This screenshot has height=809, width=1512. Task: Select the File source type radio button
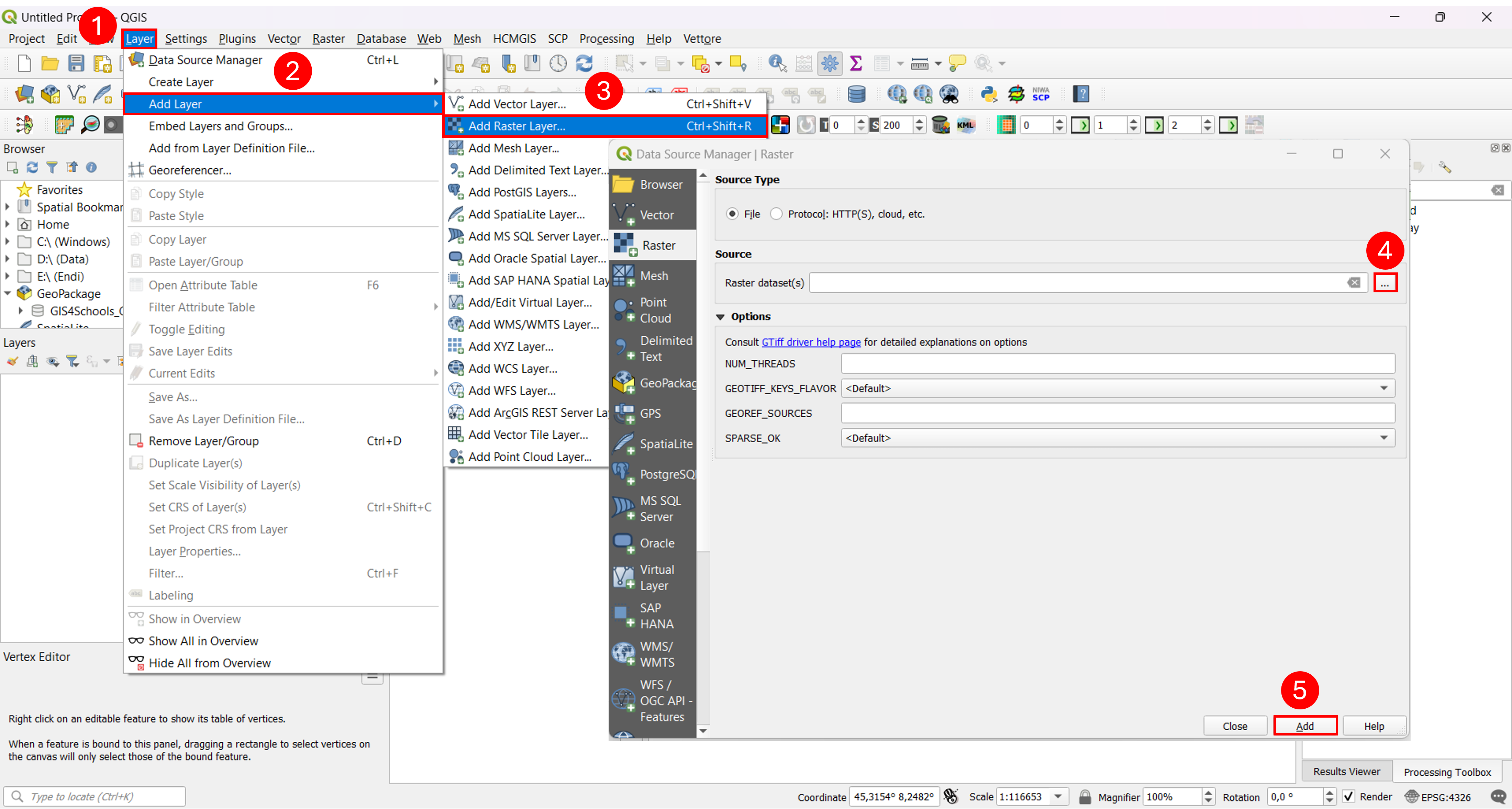[732, 214]
